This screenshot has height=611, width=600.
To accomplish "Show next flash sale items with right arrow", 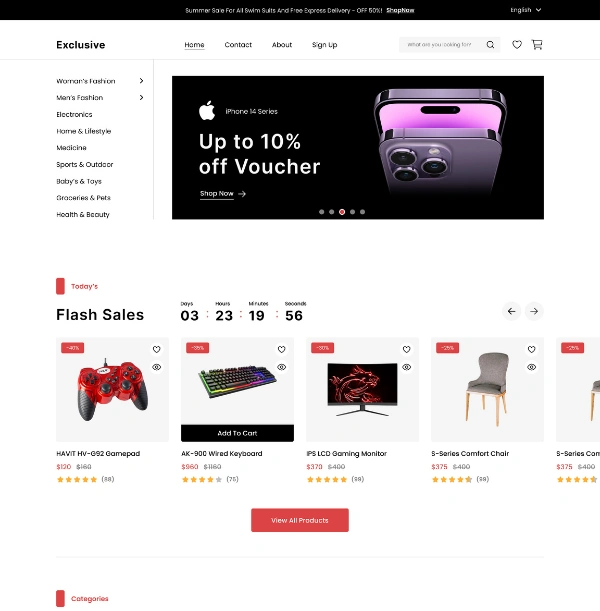I will [534, 311].
